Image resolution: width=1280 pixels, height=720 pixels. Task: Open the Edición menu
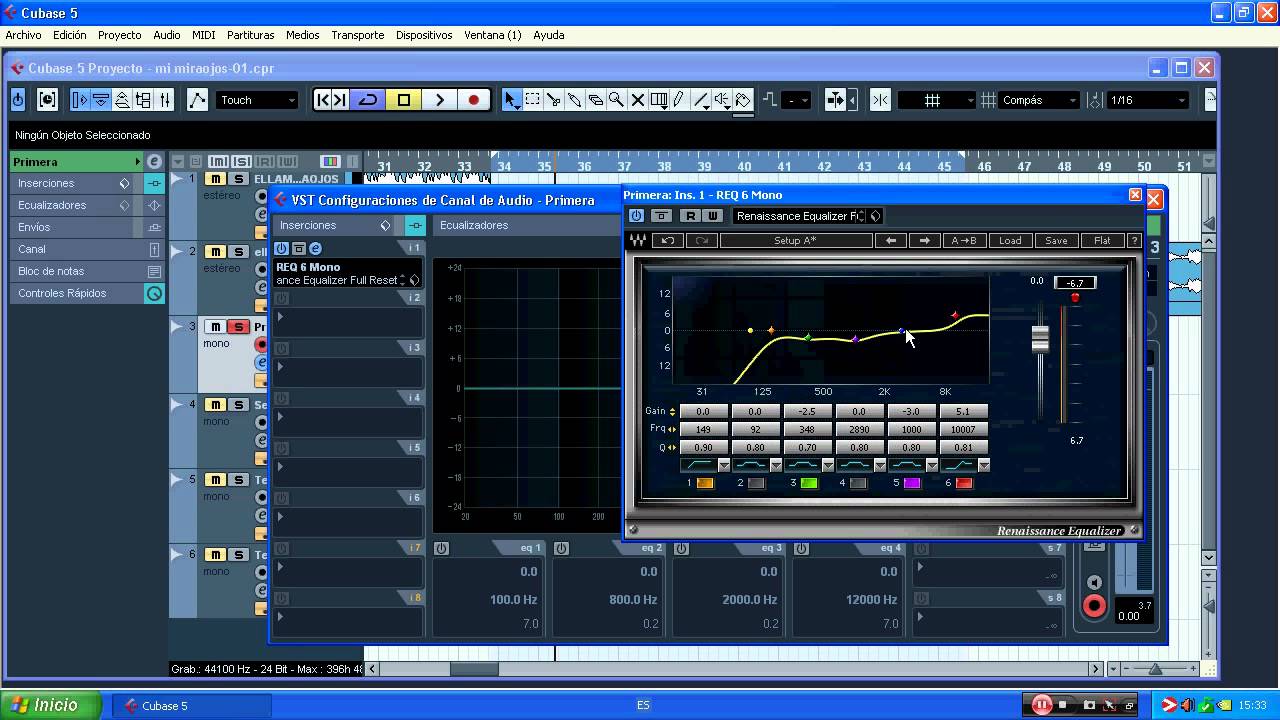(x=70, y=35)
